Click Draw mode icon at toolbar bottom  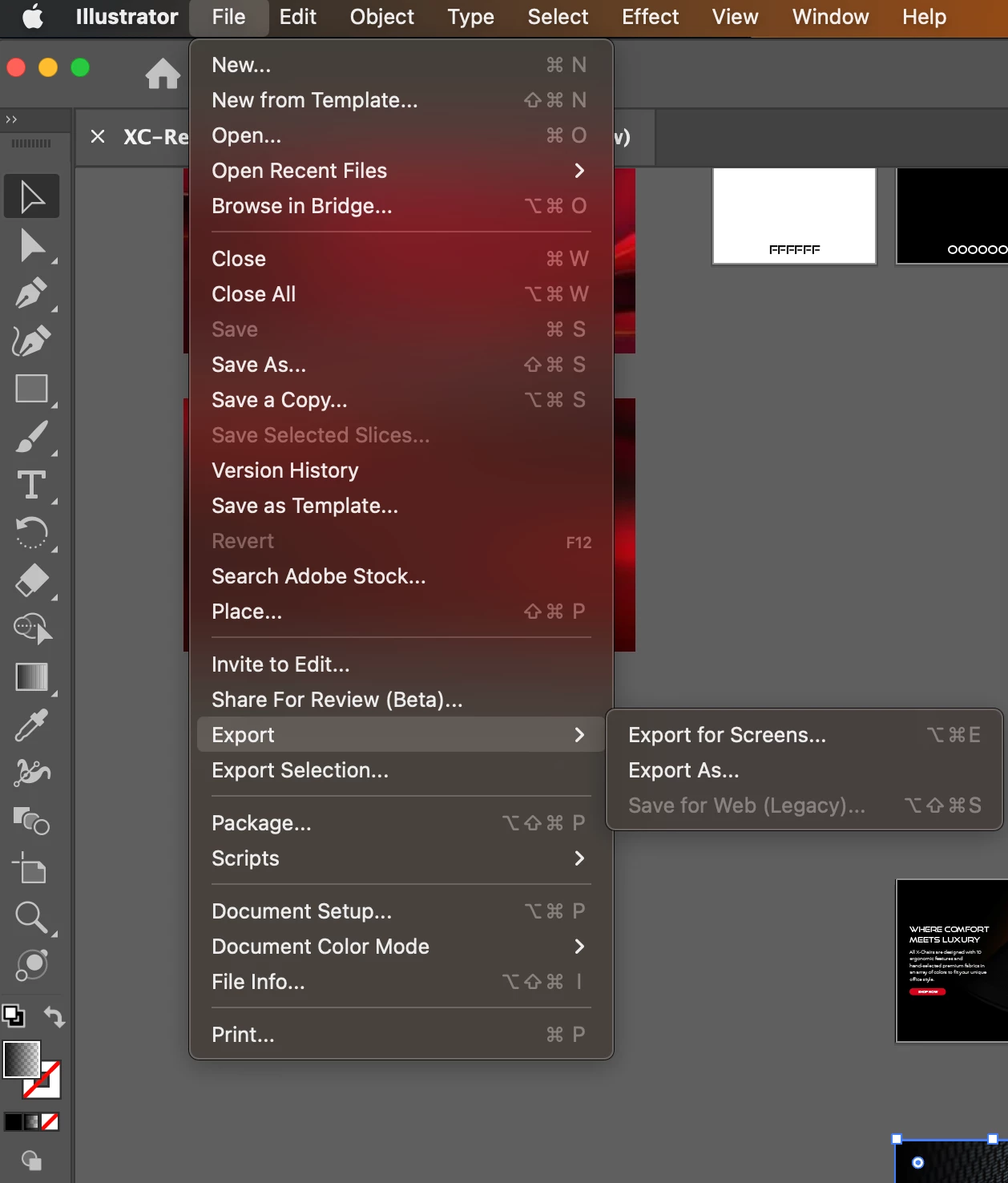(32, 1160)
